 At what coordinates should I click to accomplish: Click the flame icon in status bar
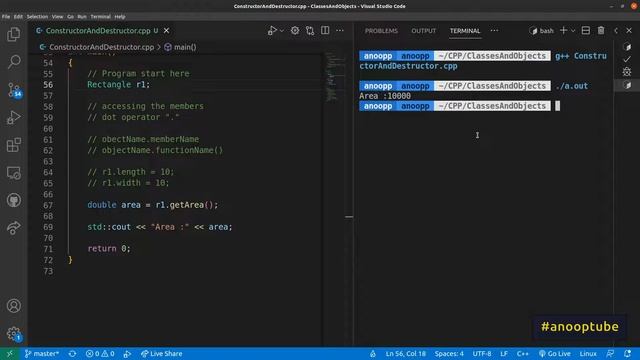pyautogui.click(x=373, y=354)
